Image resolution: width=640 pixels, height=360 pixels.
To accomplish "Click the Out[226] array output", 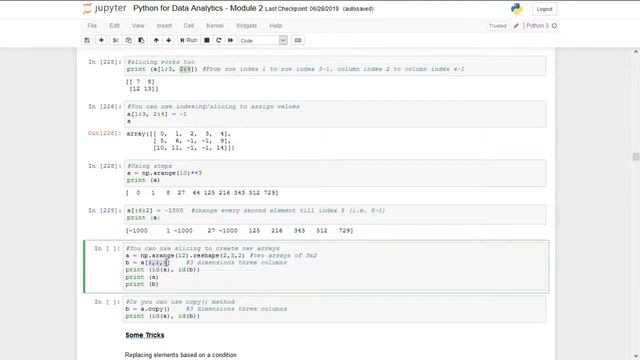I will coord(180,141).
